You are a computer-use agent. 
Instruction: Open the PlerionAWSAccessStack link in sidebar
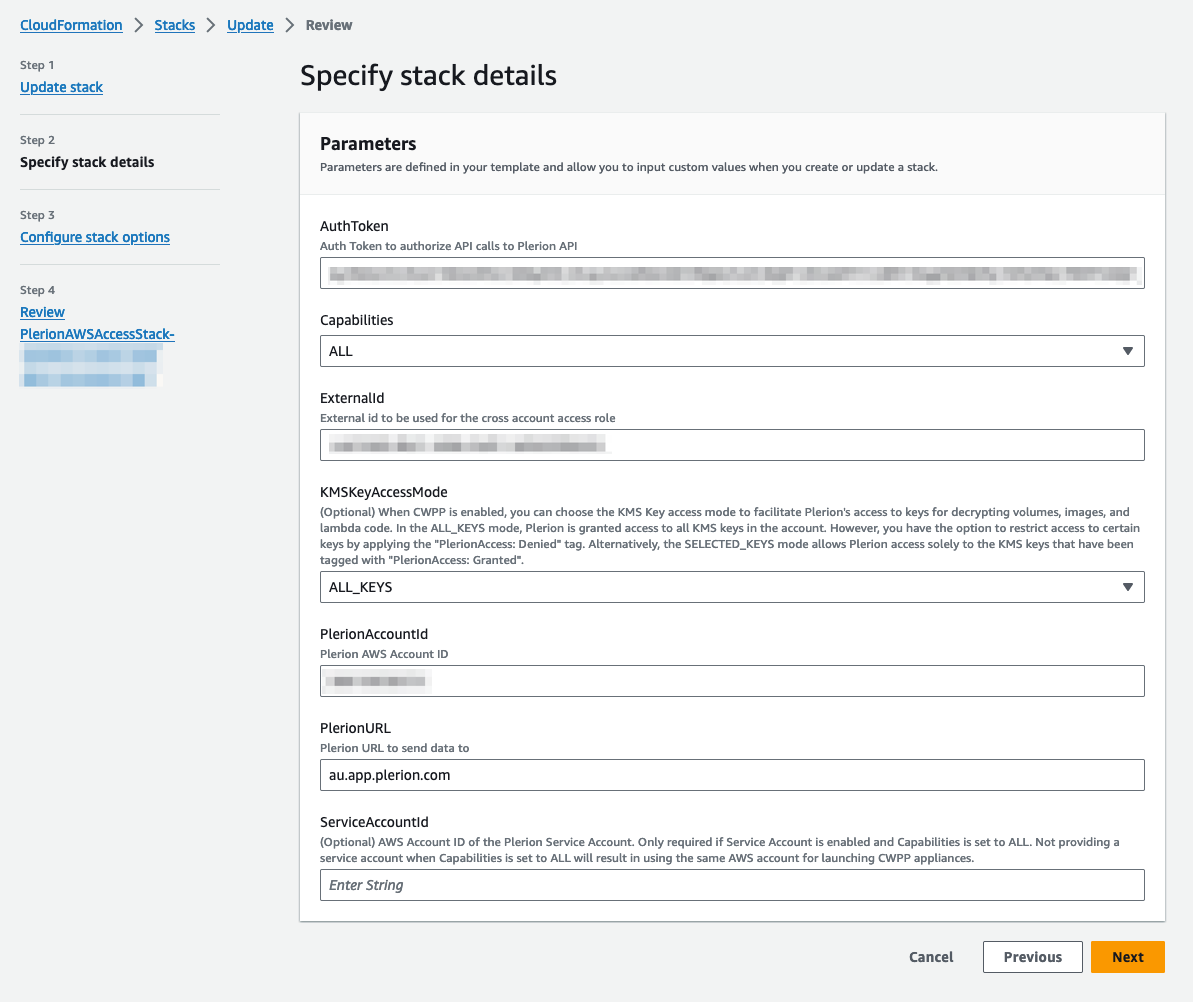tap(97, 334)
